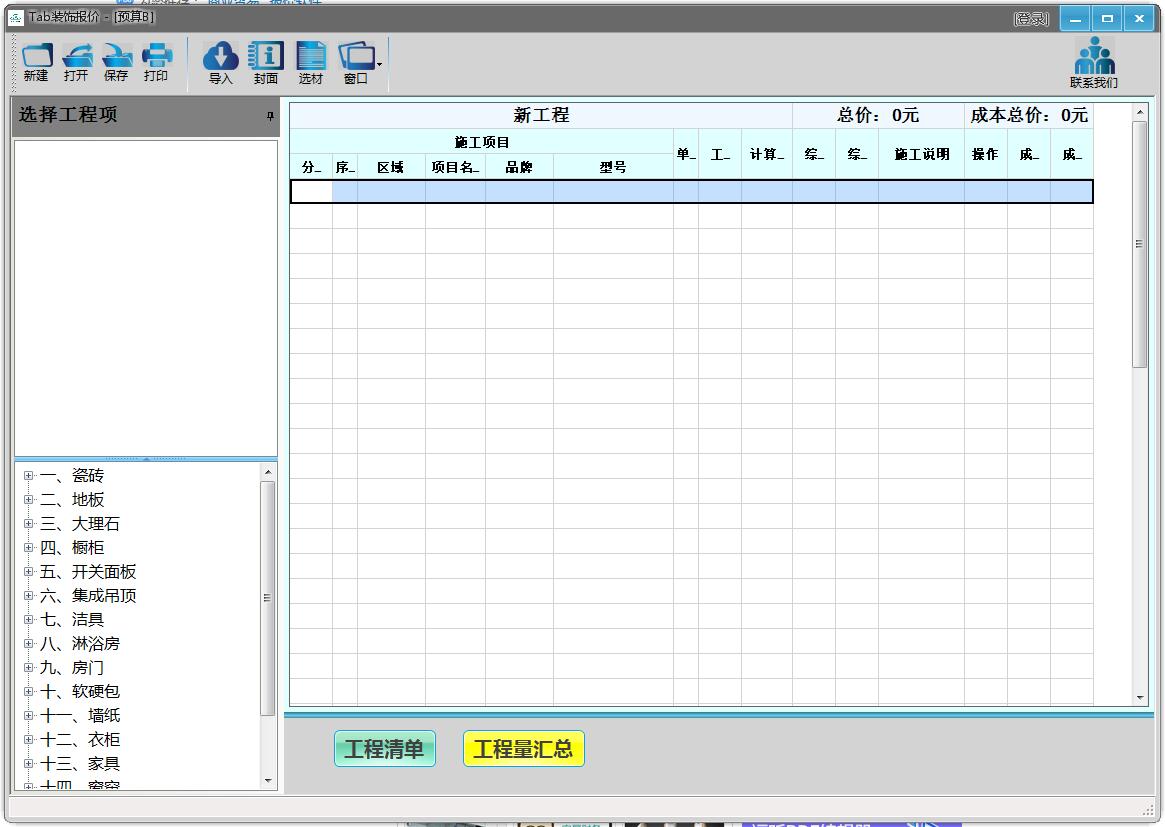
Task: Open 选材 material selection icon
Action: (311, 63)
